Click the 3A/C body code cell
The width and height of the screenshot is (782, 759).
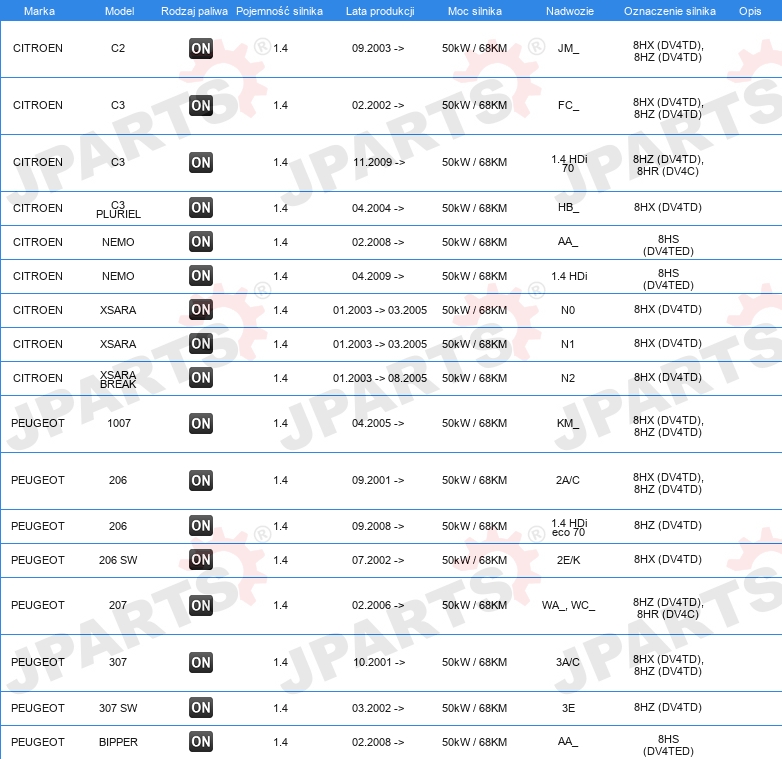point(568,662)
